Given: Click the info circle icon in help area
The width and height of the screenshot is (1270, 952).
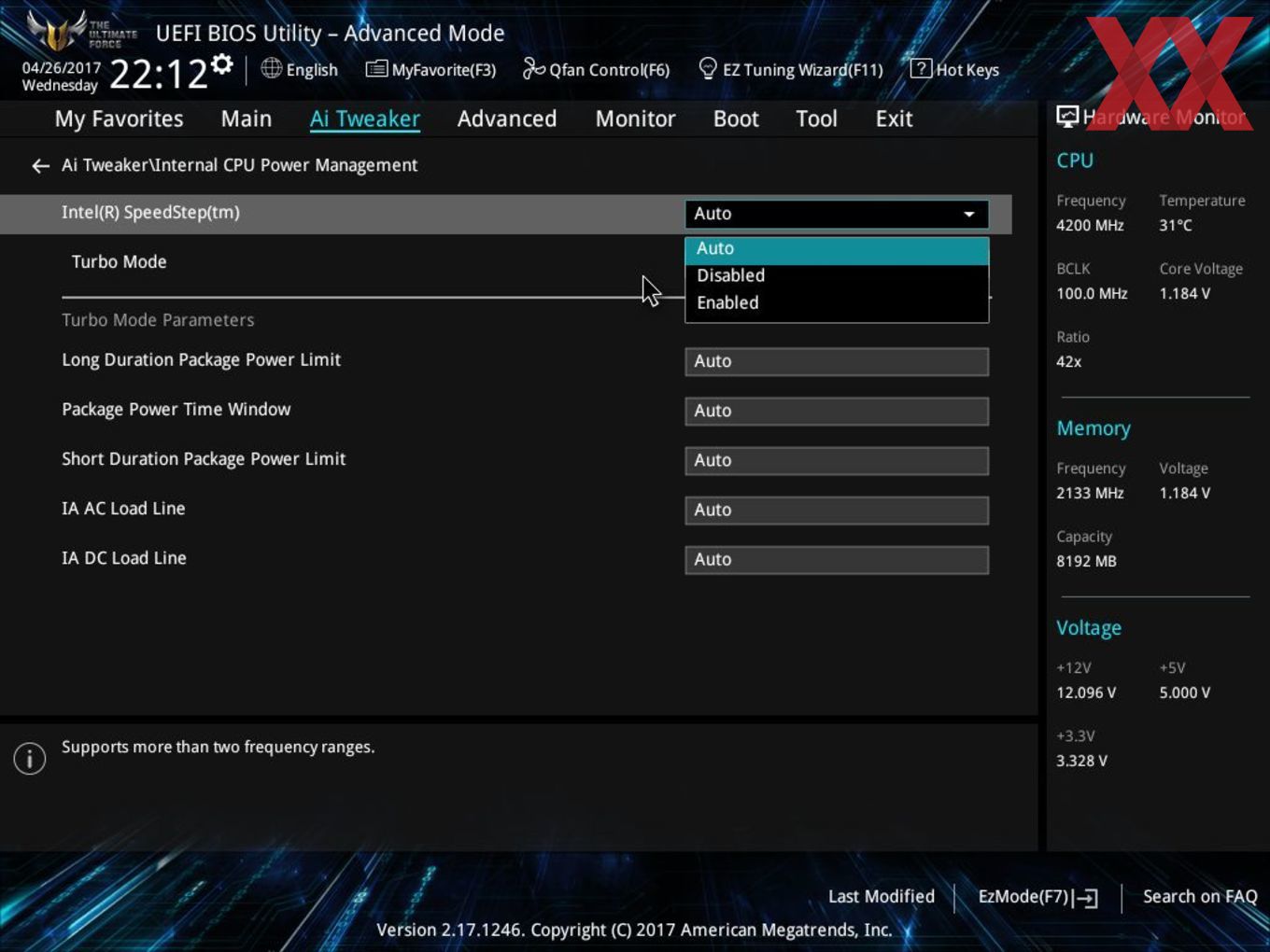Looking at the screenshot, I should pyautogui.click(x=30, y=759).
